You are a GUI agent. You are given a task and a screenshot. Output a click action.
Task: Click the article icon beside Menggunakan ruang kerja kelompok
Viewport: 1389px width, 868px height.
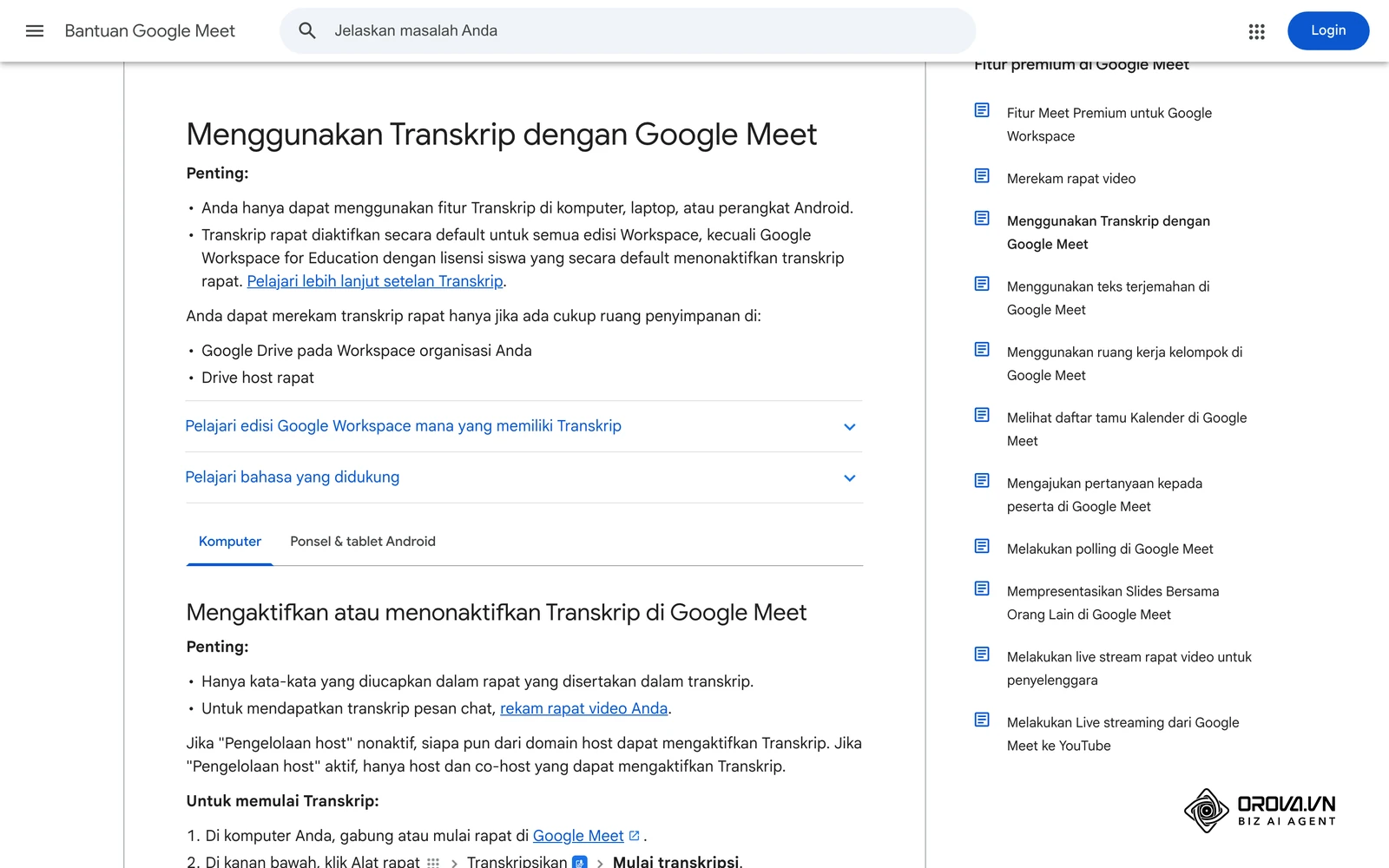click(982, 350)
